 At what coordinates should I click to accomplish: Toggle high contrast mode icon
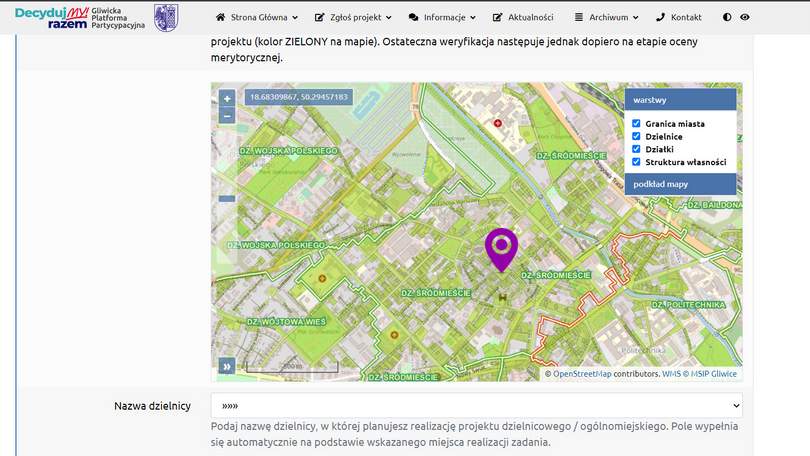coord(727,18)
